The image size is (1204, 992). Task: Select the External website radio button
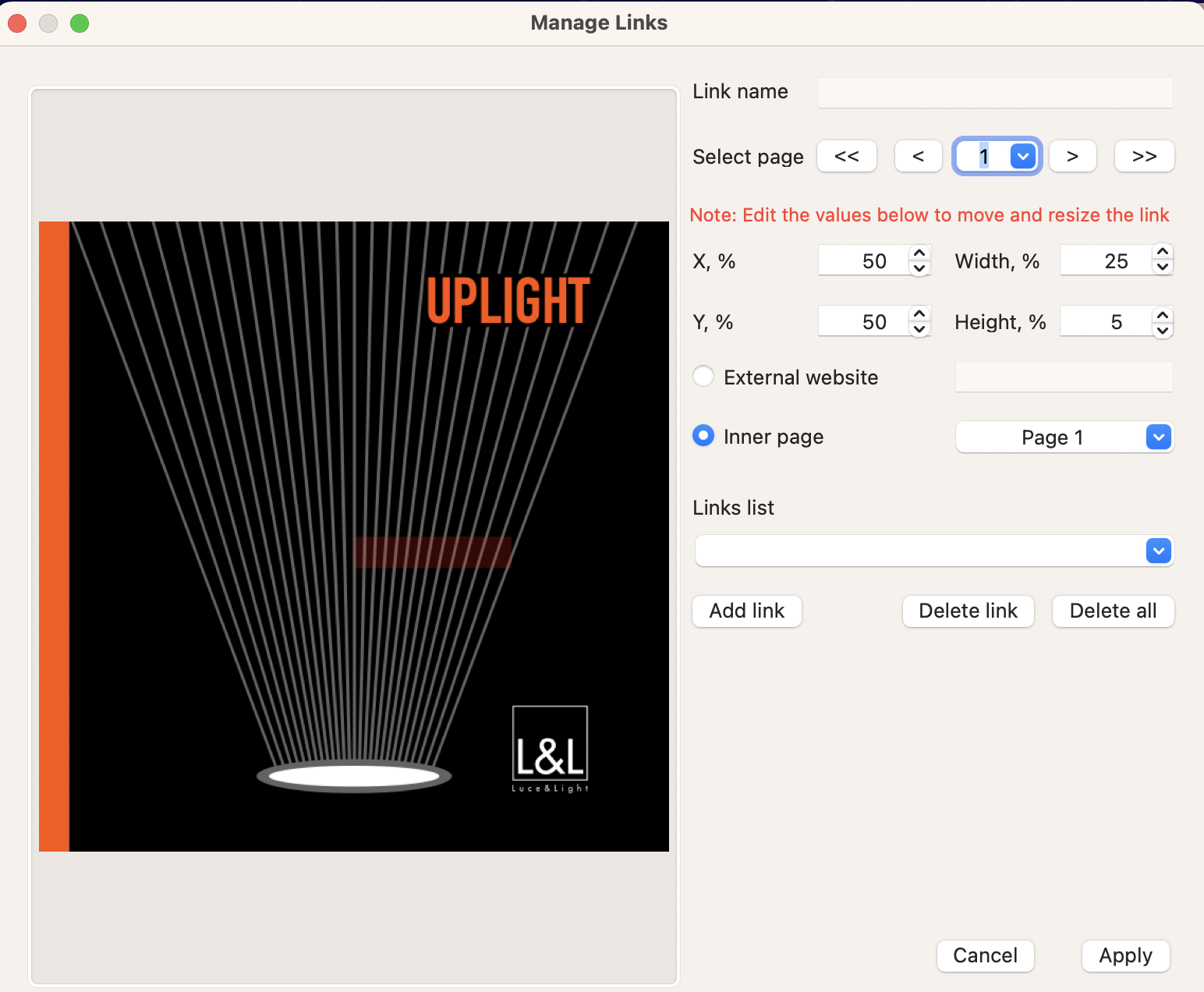703,376
